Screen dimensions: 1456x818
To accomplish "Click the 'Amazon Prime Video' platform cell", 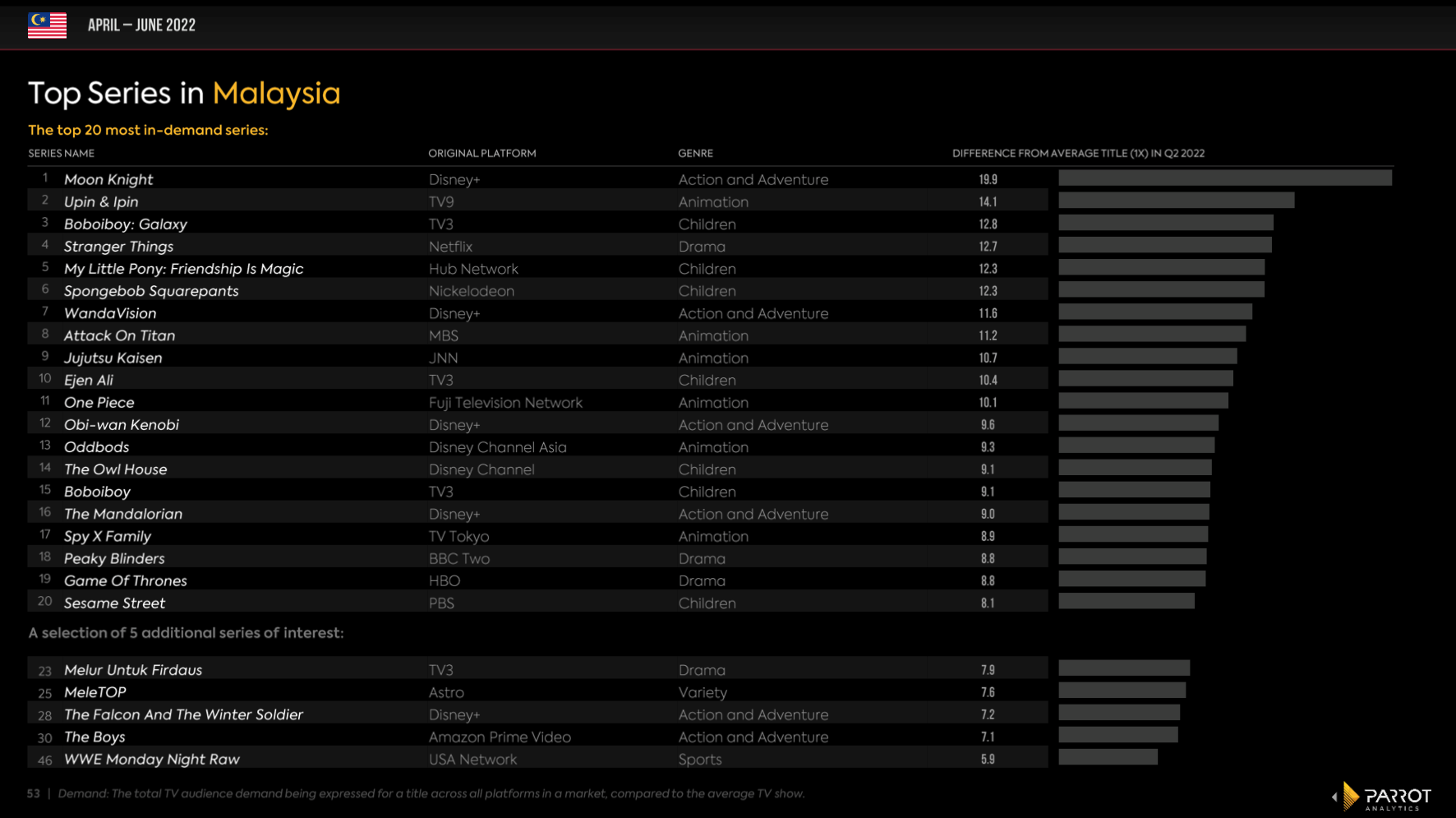I will tap(500, 737).
